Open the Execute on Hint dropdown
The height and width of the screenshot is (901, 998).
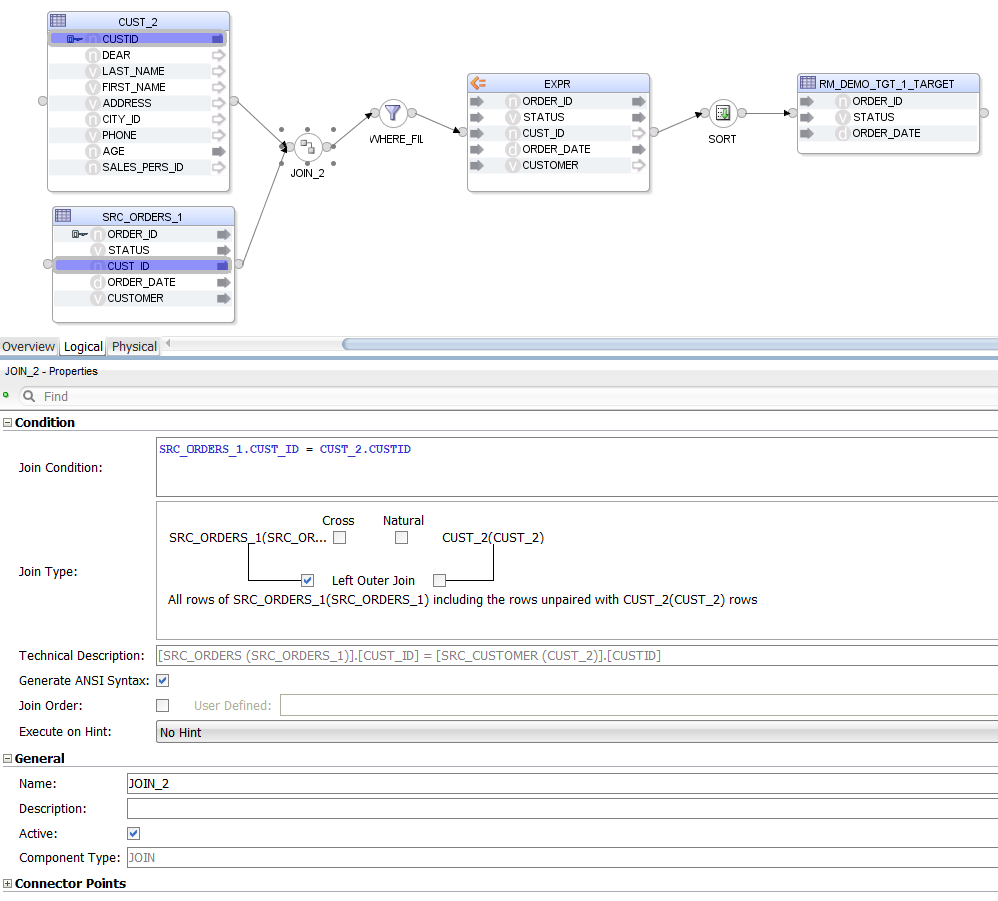577,732
